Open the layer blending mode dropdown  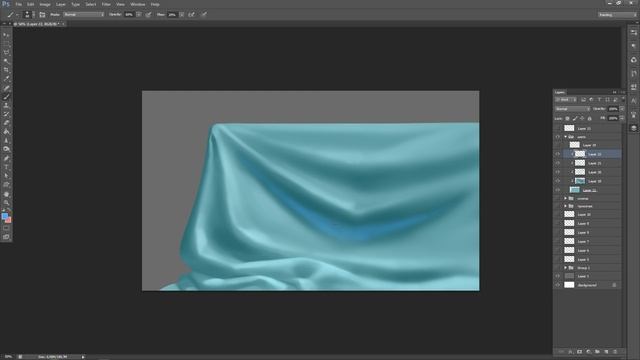pos(572,109)
